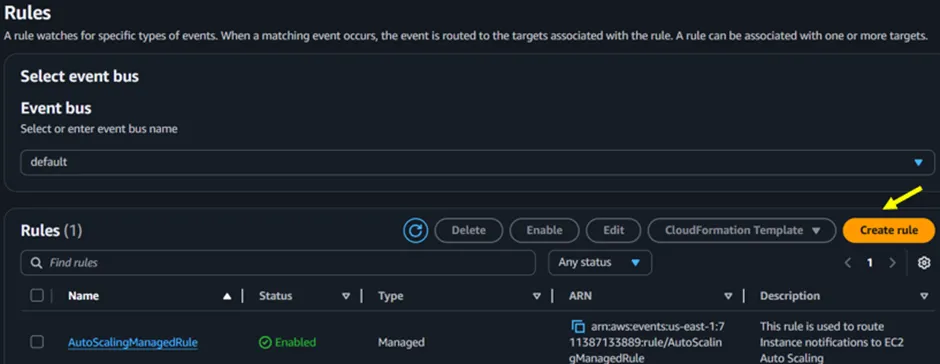Screen dimensions: 940x364
Task: Click the Managed type cell
Action: click(x=401, y=342)
